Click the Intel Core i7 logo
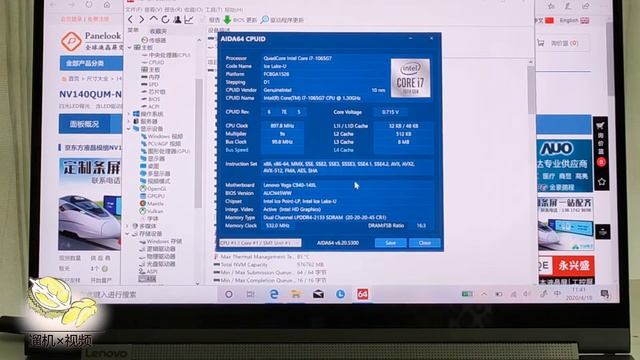The height and width of the screenshot is (360, 640). click(x=410, y=78)
